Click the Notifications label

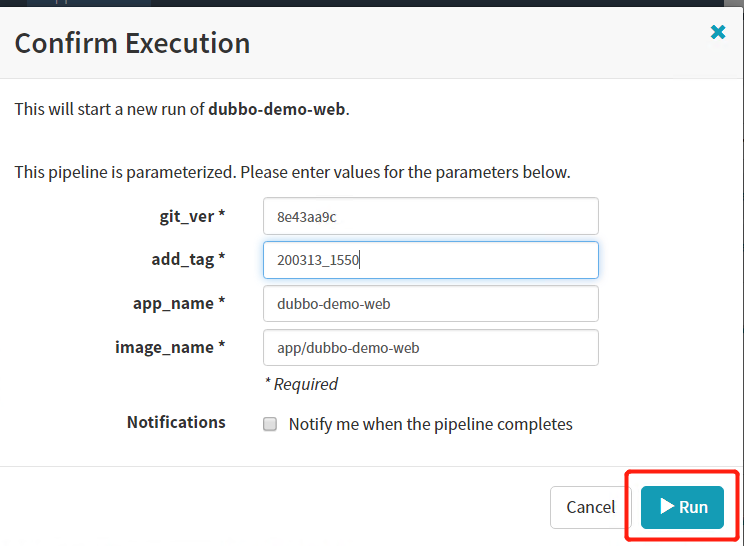click(x=176, y=422)
